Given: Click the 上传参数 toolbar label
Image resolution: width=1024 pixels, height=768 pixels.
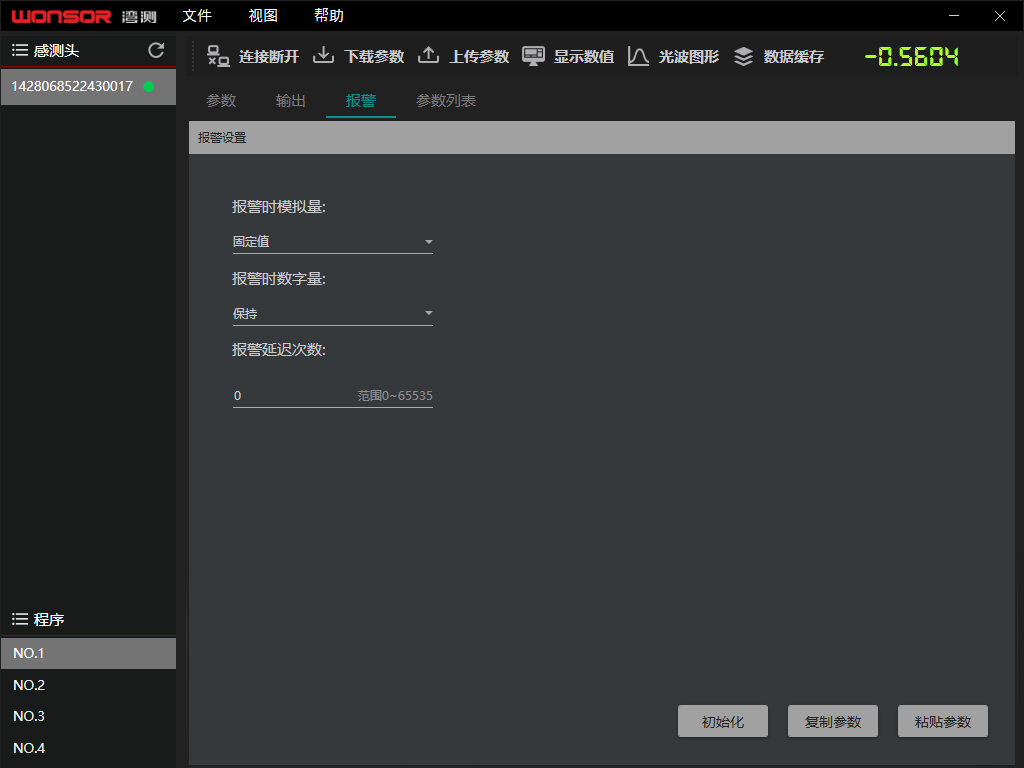Looking at the screenshot, I should point(479,57).
